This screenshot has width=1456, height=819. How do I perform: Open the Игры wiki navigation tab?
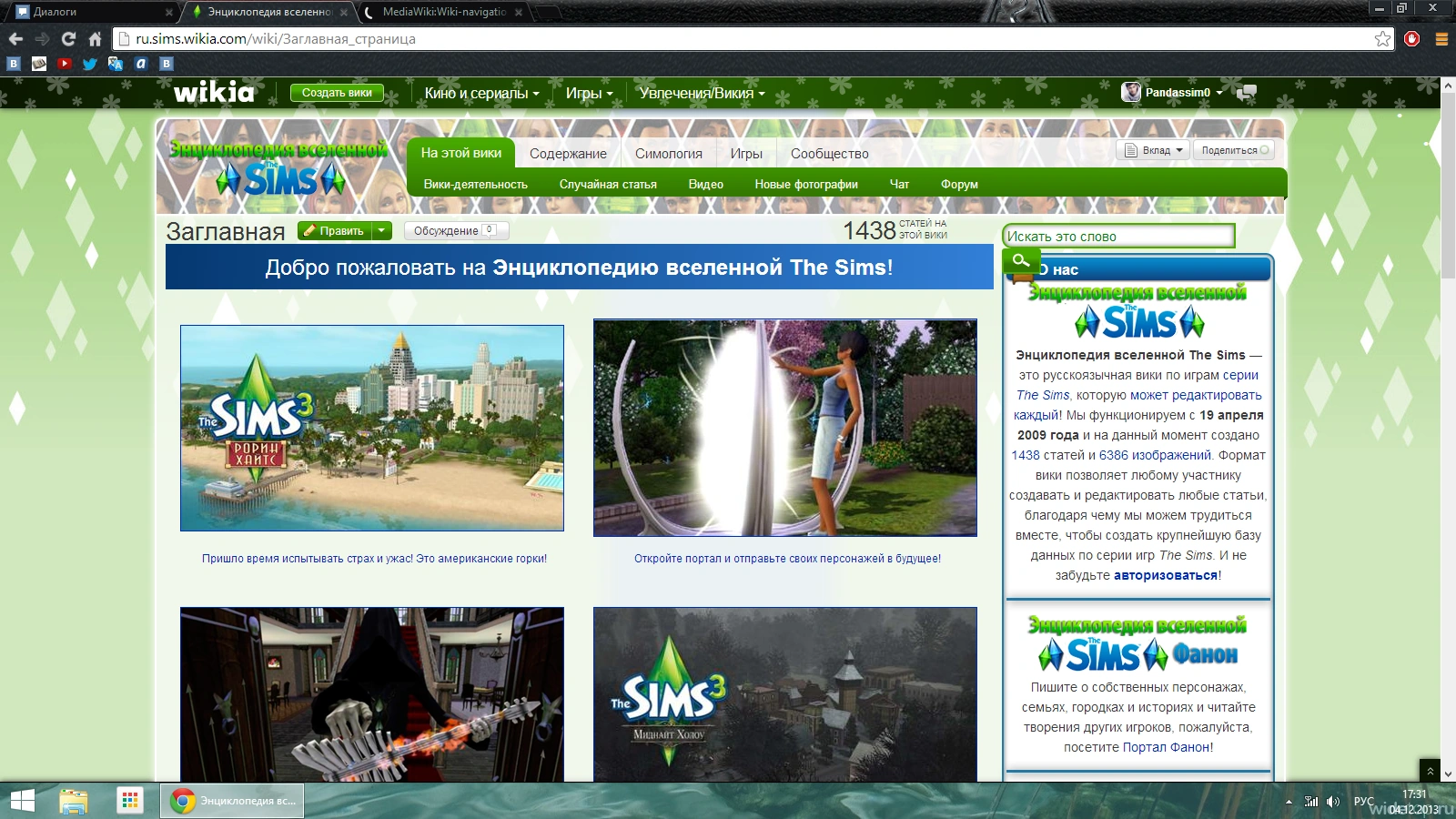tap(746, 154)
